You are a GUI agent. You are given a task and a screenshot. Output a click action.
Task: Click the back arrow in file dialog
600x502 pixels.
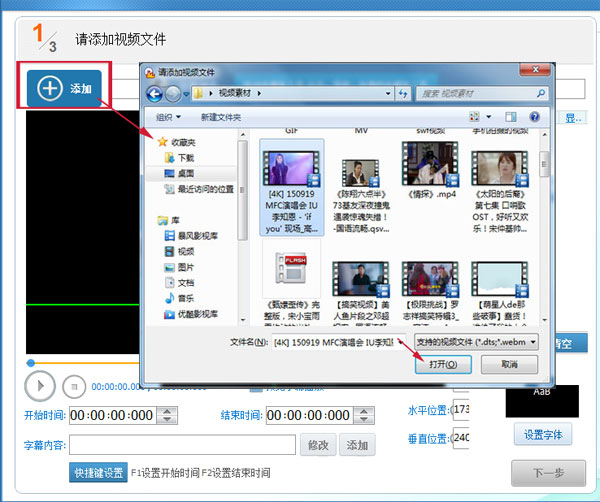click(155, 95)
